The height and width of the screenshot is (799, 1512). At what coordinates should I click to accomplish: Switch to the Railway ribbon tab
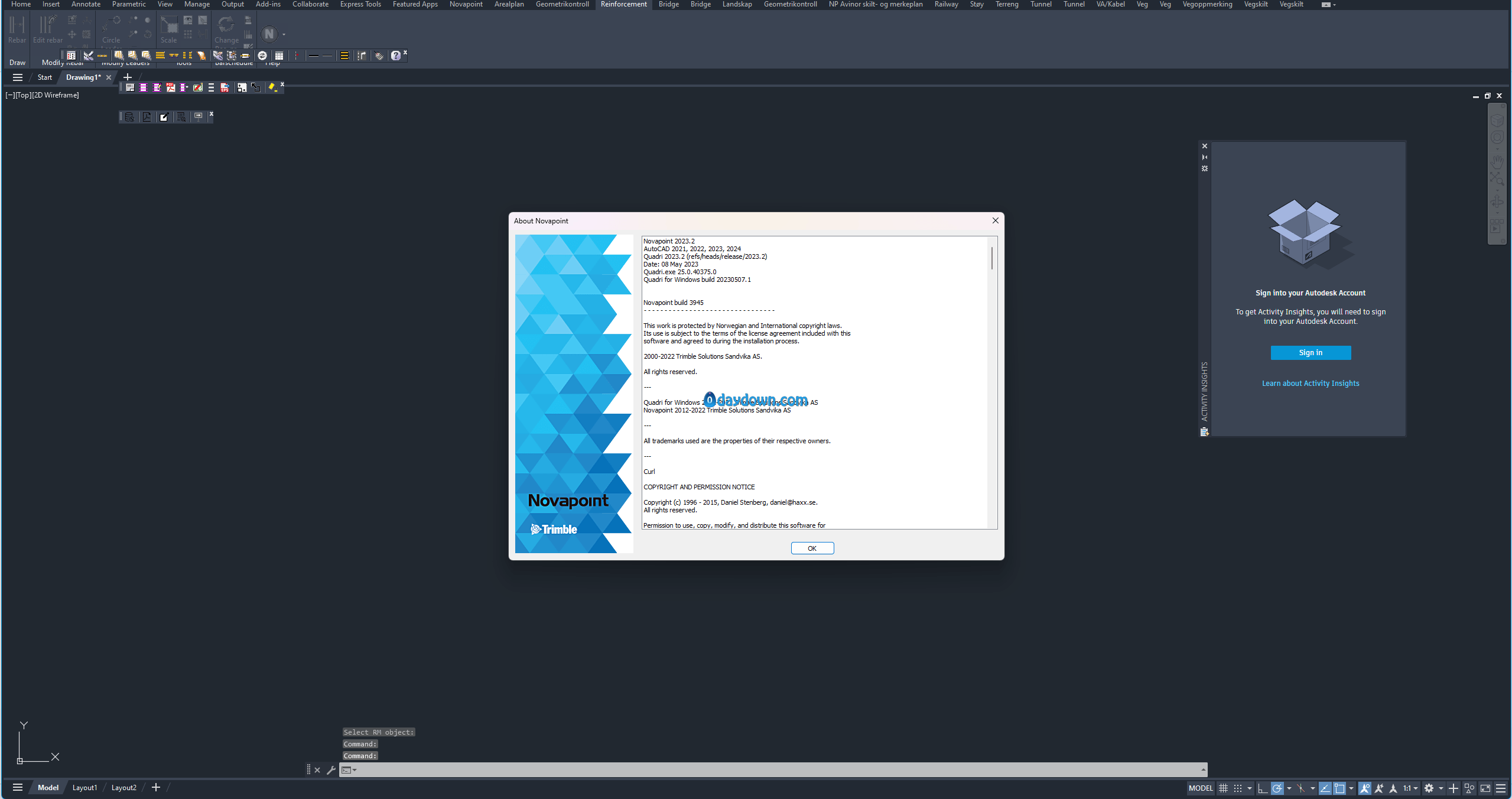[x=947, y=4]
